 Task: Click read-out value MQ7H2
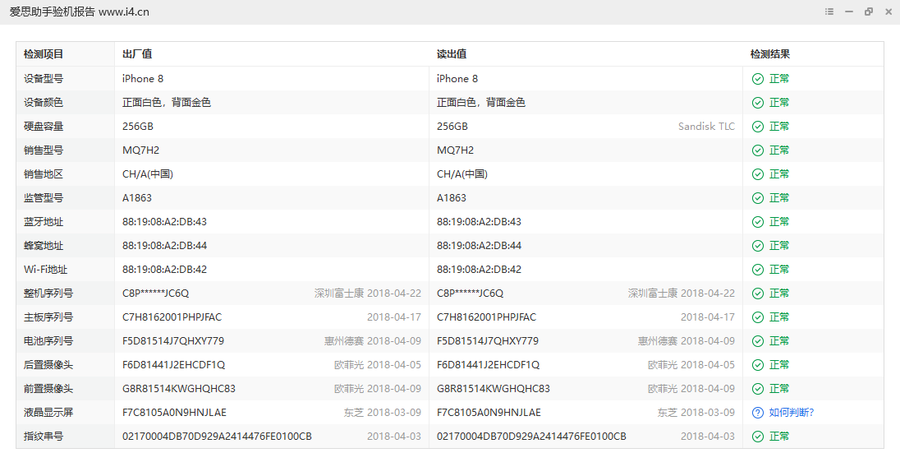tap(455, 150)
